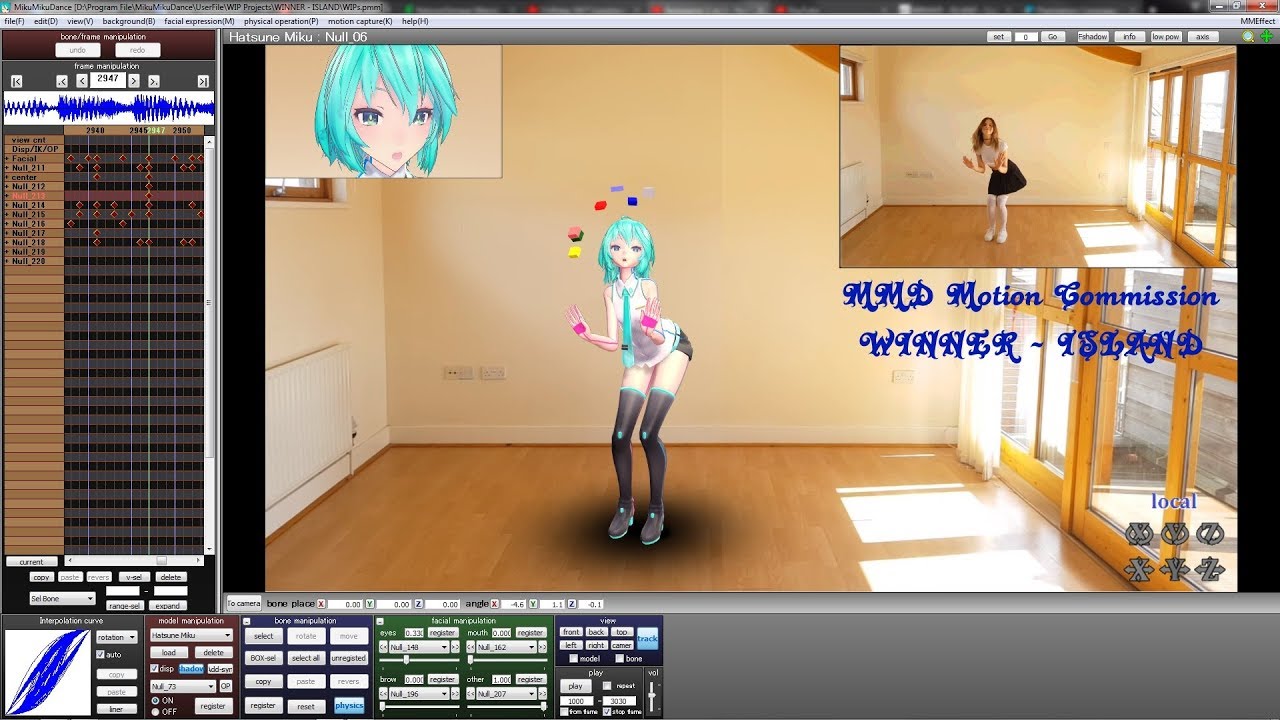Open the motion capture(K) menu

tap(360, 20)
